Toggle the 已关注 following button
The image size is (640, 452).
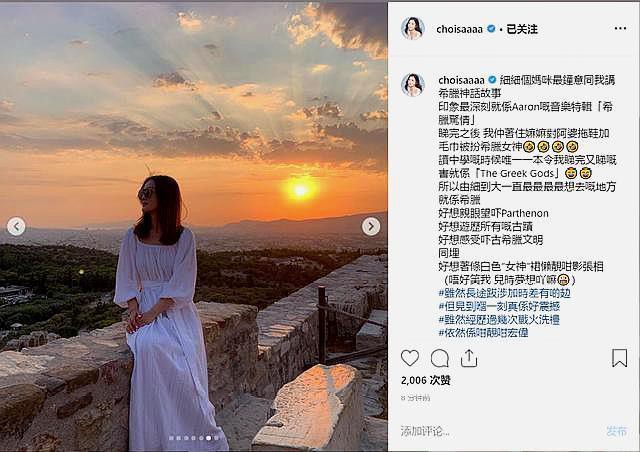click(x=522, y=29)
